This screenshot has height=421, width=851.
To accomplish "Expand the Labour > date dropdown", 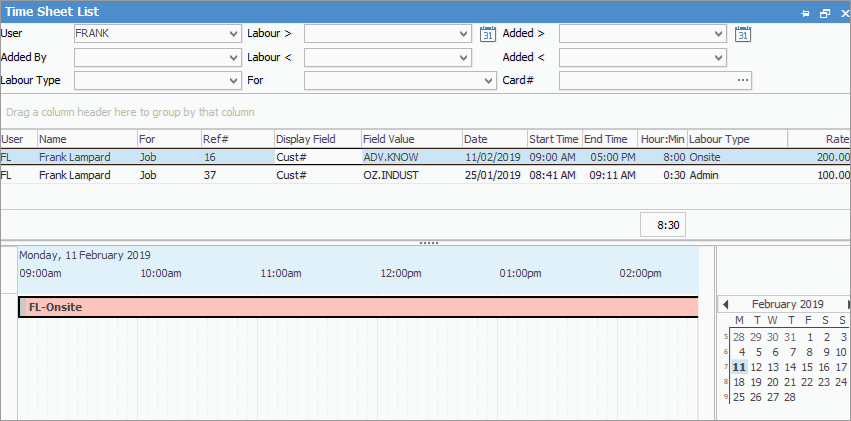I will pyautogui.click(x=465, y=34).
